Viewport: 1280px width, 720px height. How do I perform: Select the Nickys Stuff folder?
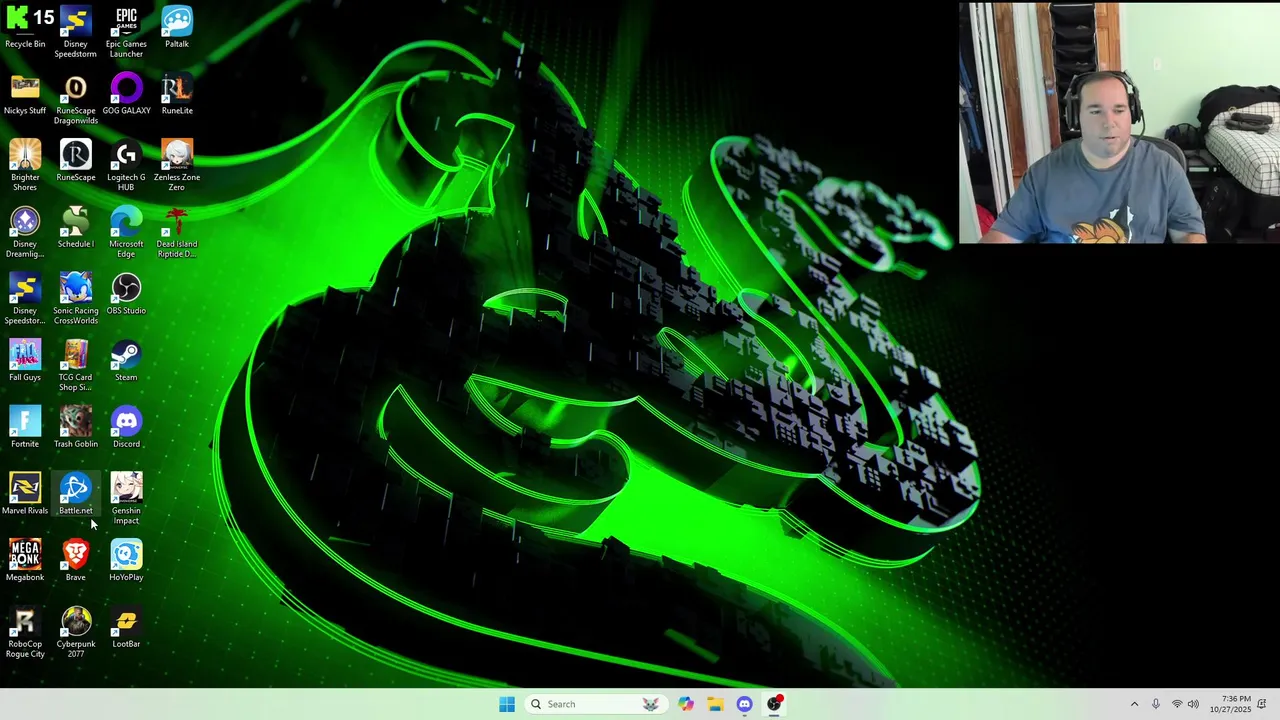coord(25,94)
